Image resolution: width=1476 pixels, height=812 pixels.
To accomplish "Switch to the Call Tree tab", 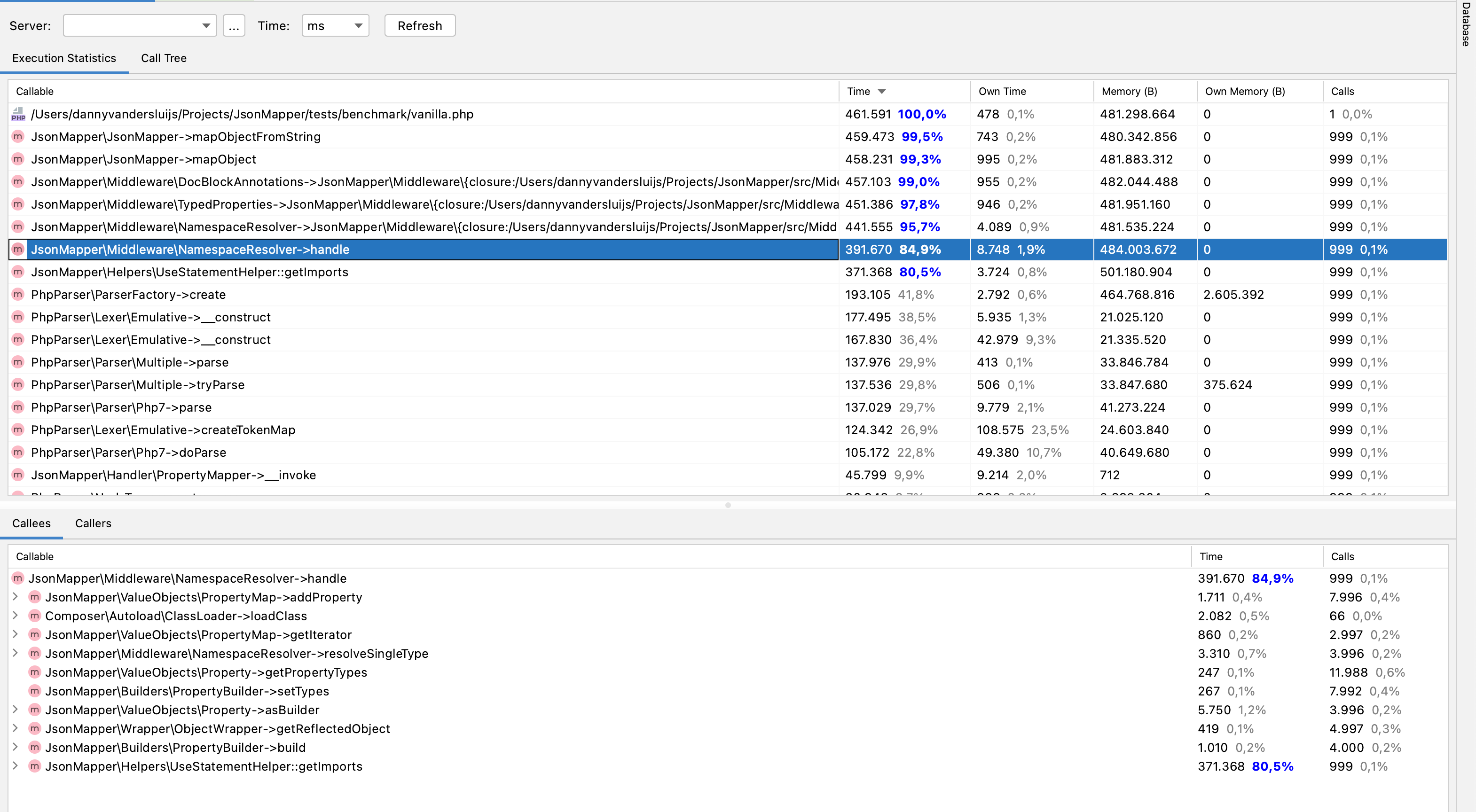I will click(x=163, y=58).
